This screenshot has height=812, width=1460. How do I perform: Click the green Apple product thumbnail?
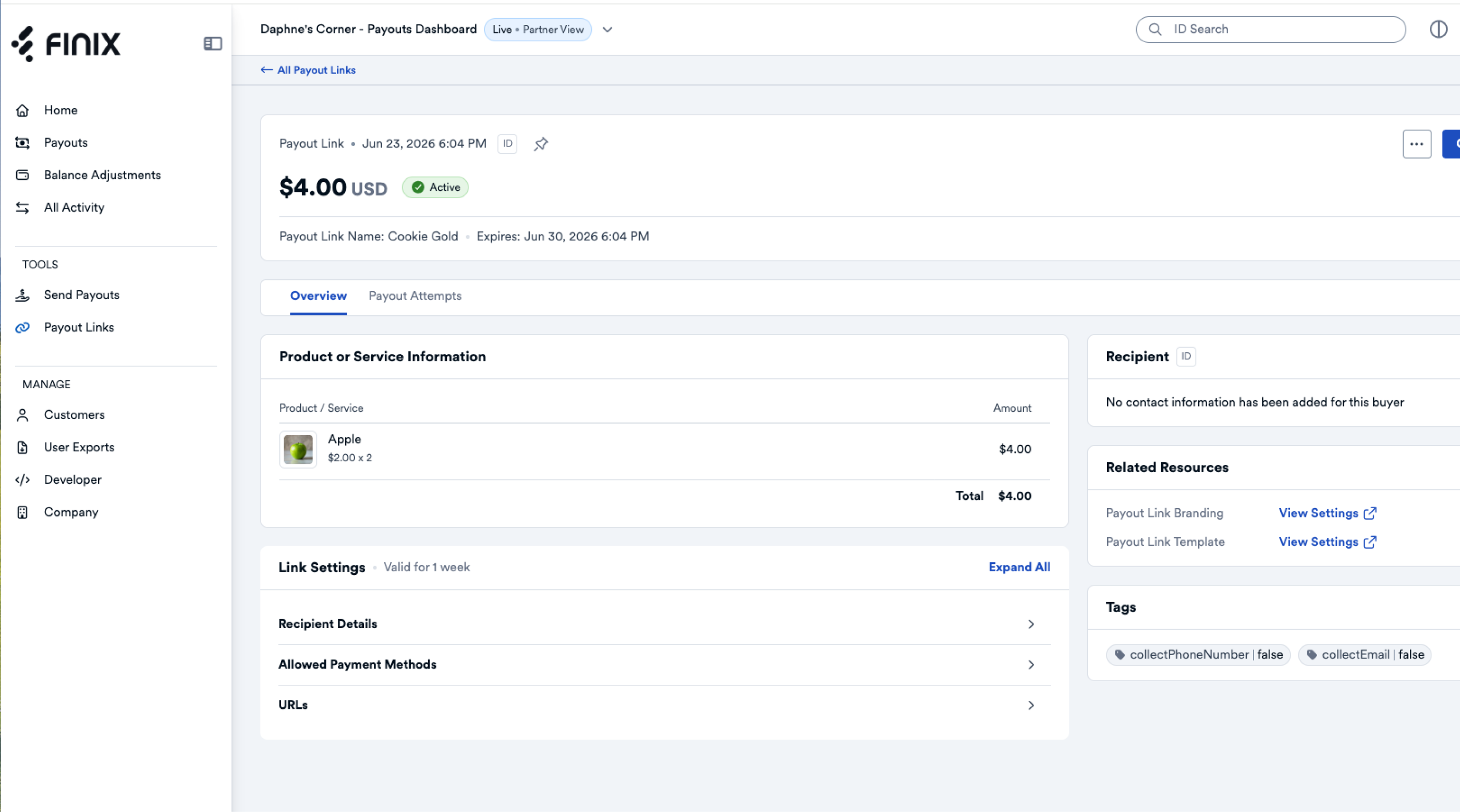(x=298, y=449)
